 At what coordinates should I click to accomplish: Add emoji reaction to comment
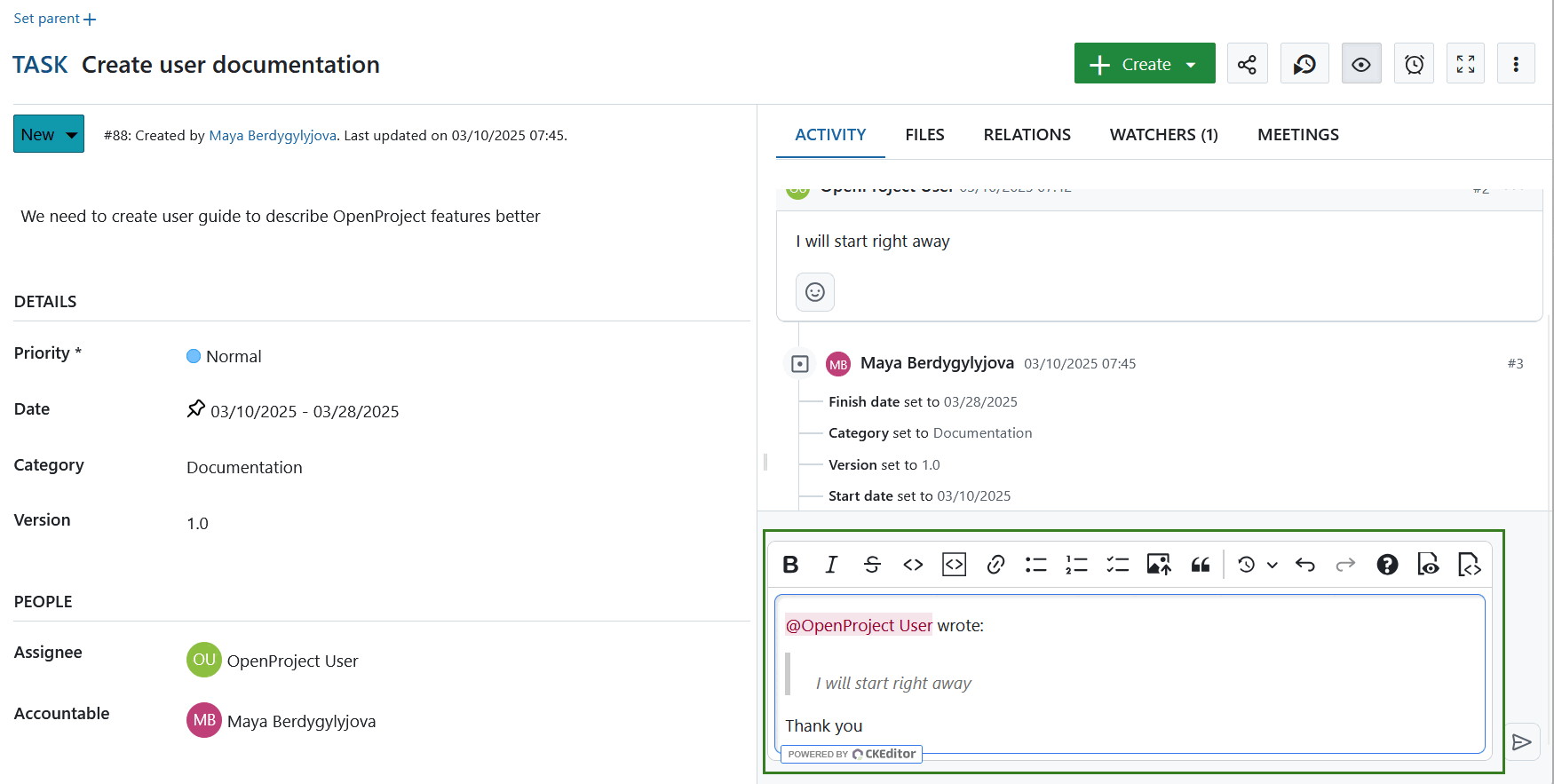coord(814,292)
